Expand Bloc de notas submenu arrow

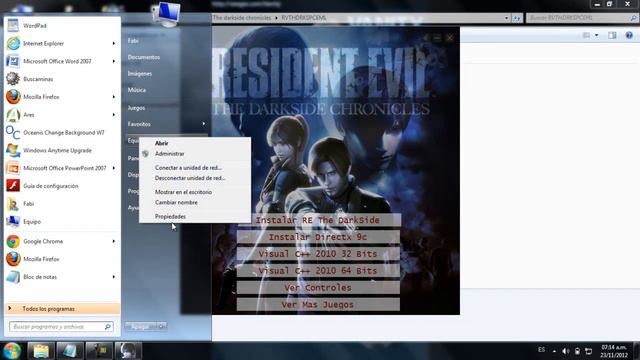pos(113,277)
